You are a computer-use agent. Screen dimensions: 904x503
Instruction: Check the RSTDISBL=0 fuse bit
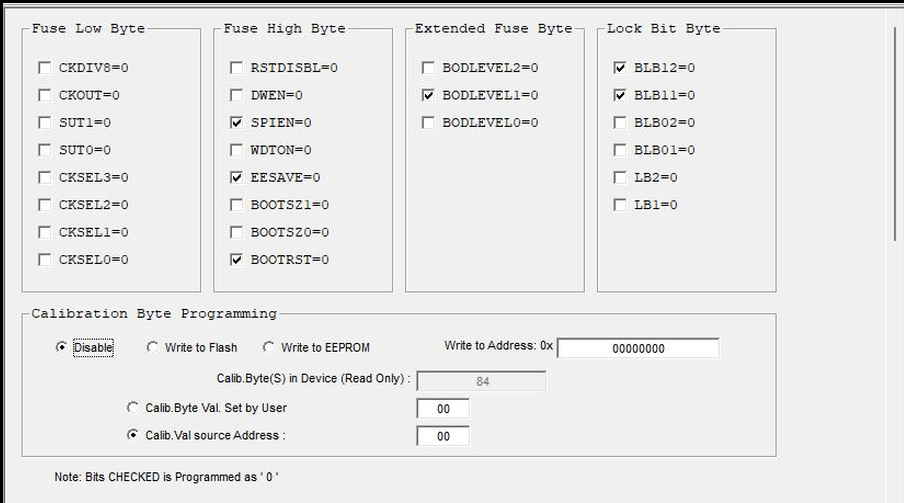[236, 67]
